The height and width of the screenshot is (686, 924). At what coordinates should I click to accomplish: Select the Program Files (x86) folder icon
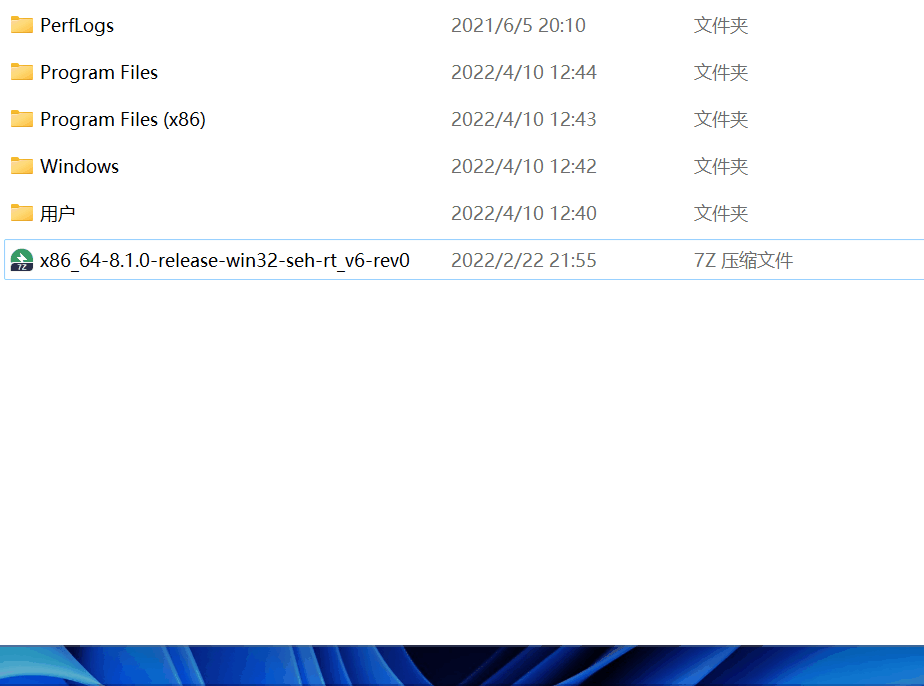(x=22, y=120)
